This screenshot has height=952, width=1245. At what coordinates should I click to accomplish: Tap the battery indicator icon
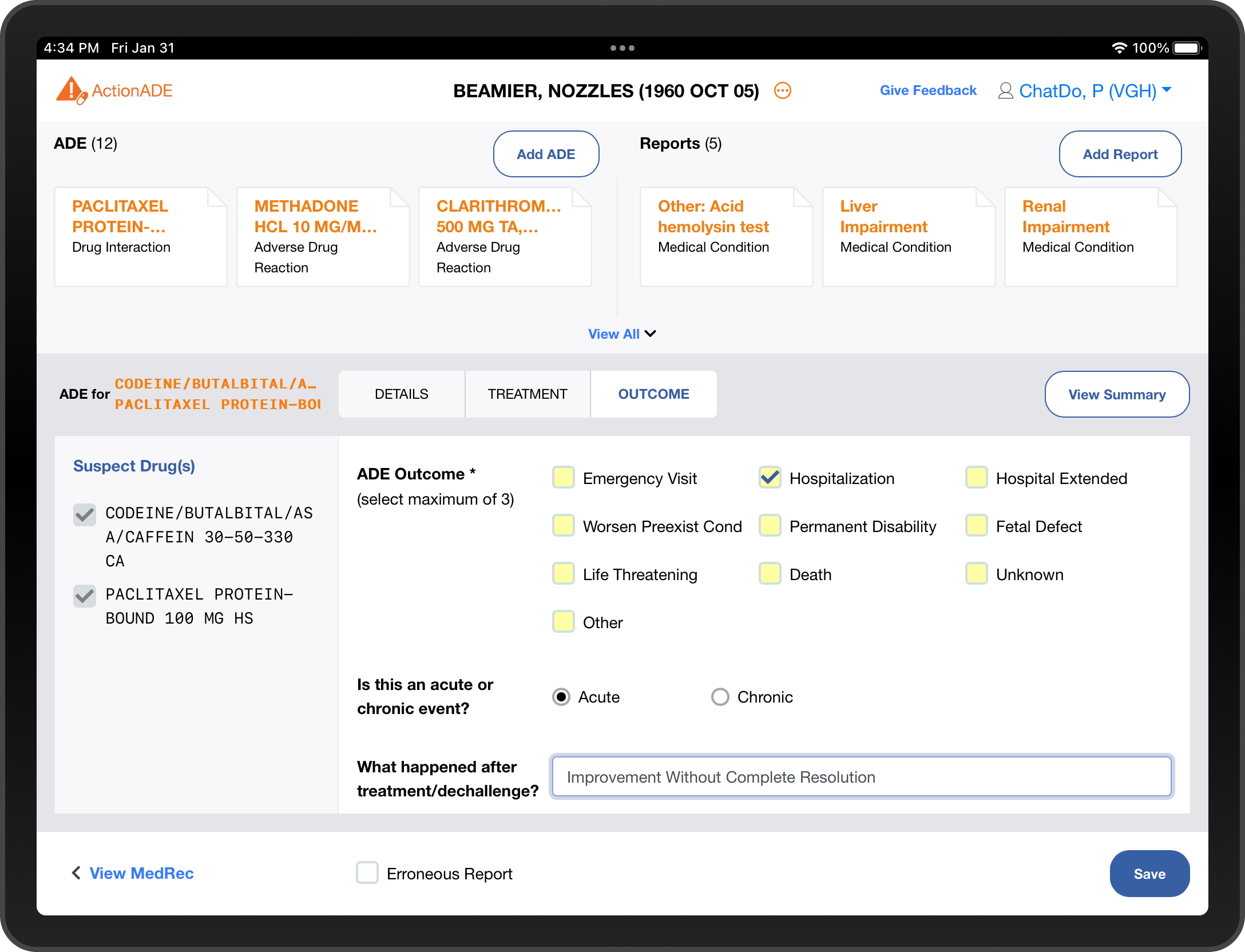[x=1187, y=48]
